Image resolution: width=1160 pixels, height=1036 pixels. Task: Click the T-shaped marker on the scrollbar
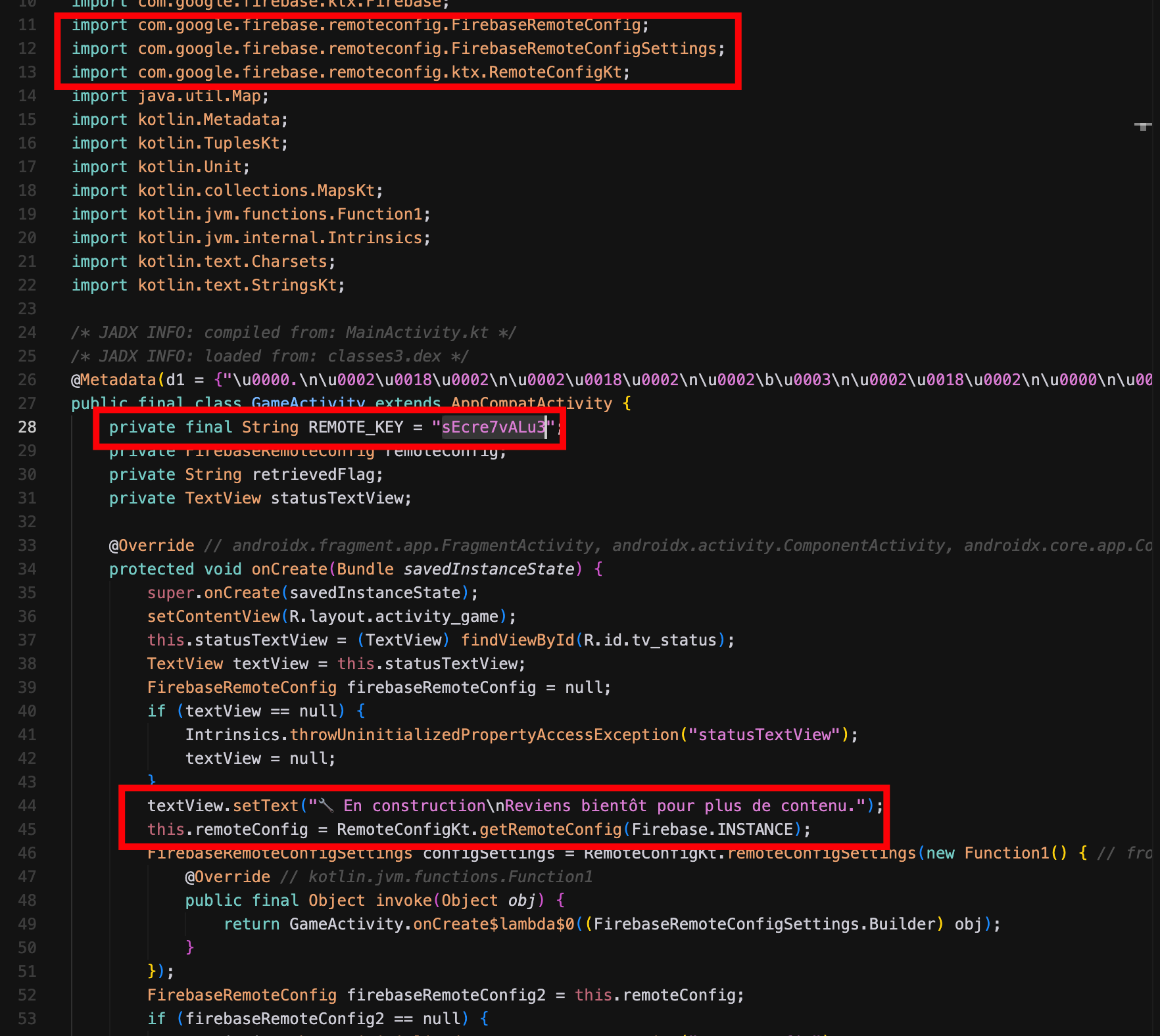[1144, 125]
